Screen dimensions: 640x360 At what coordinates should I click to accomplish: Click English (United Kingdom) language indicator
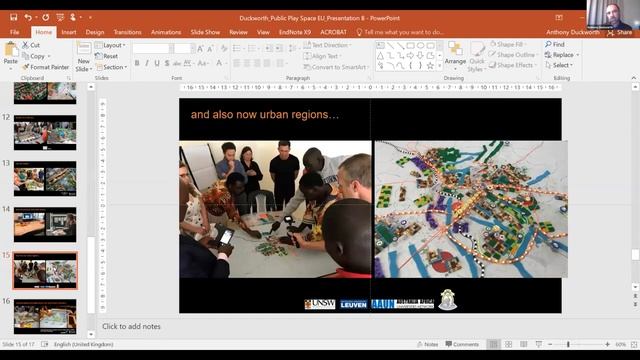(84, 344)
